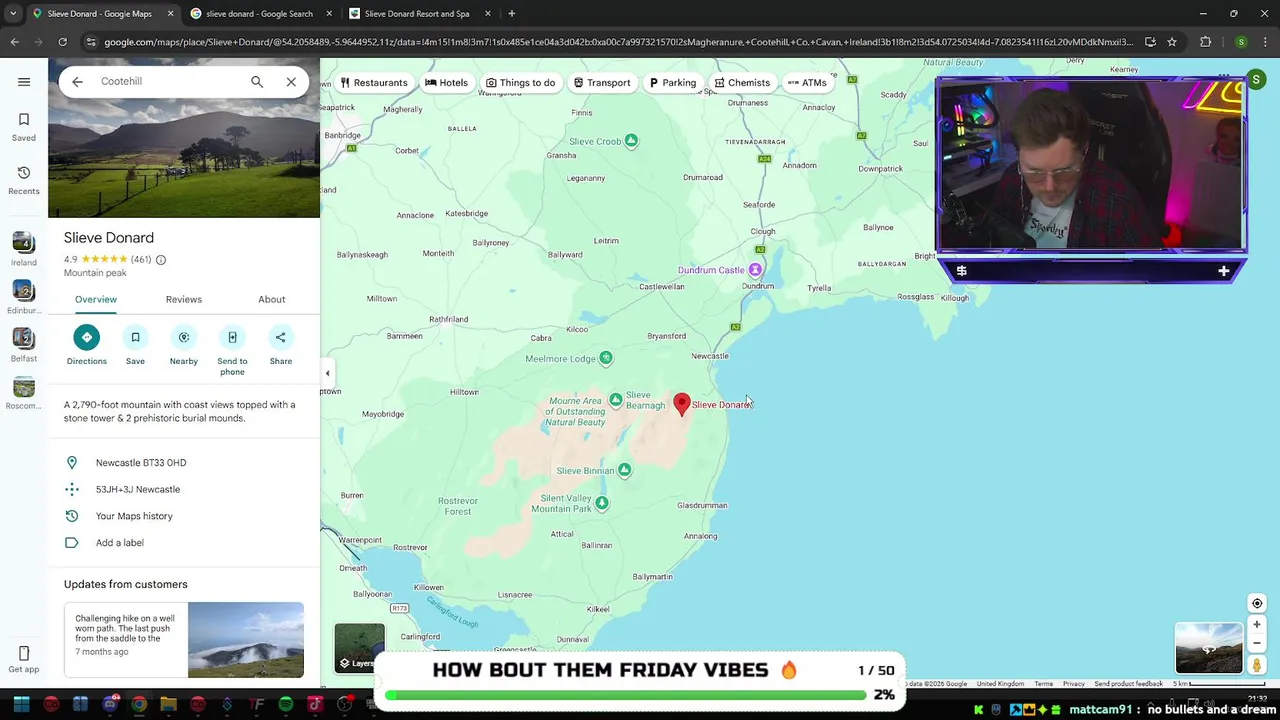Select Slieve Binnian map marker
The image size is (1280, 720).
[625, 470]
